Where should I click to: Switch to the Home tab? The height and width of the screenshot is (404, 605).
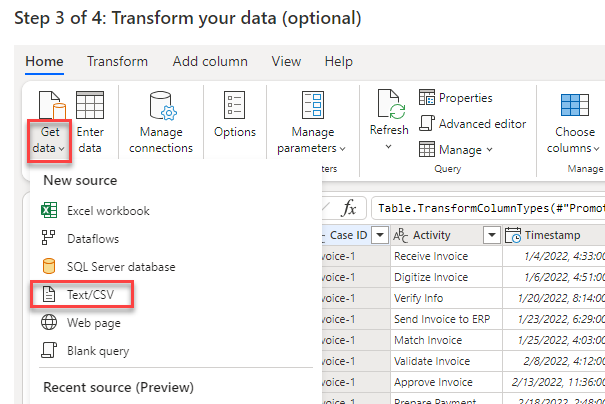[x=44, y=61]
